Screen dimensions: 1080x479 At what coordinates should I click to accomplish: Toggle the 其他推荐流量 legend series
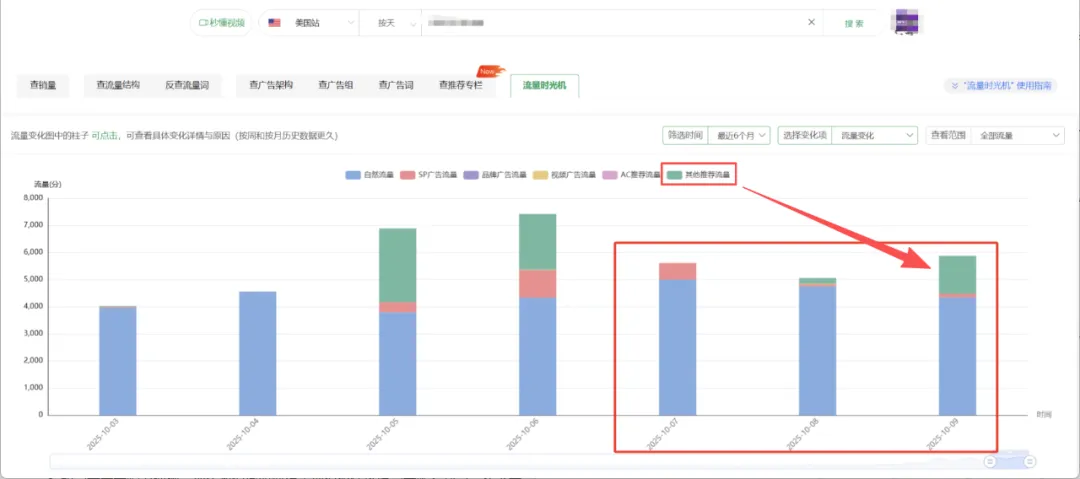[698, 175]
